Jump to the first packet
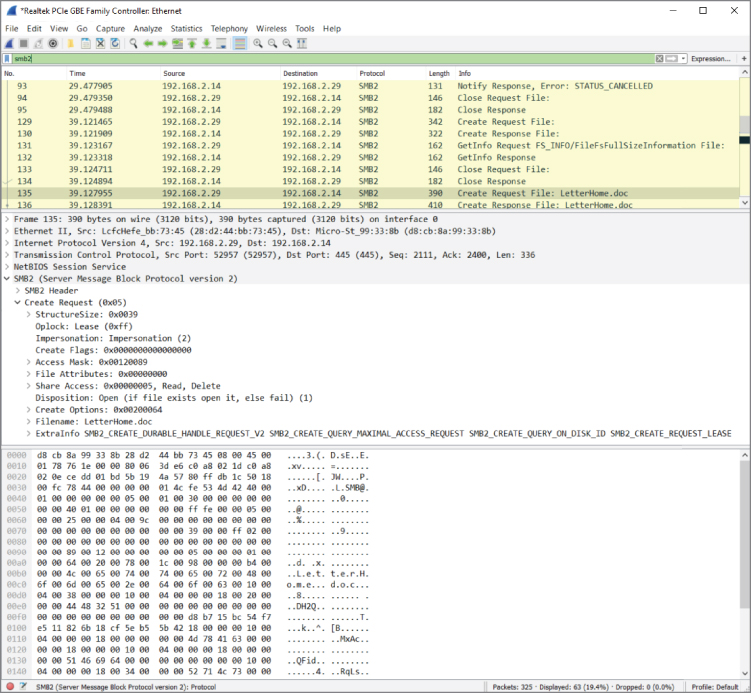Image resolution: width=751 pixels, height=693 pixels. click(x=192, y=44)
